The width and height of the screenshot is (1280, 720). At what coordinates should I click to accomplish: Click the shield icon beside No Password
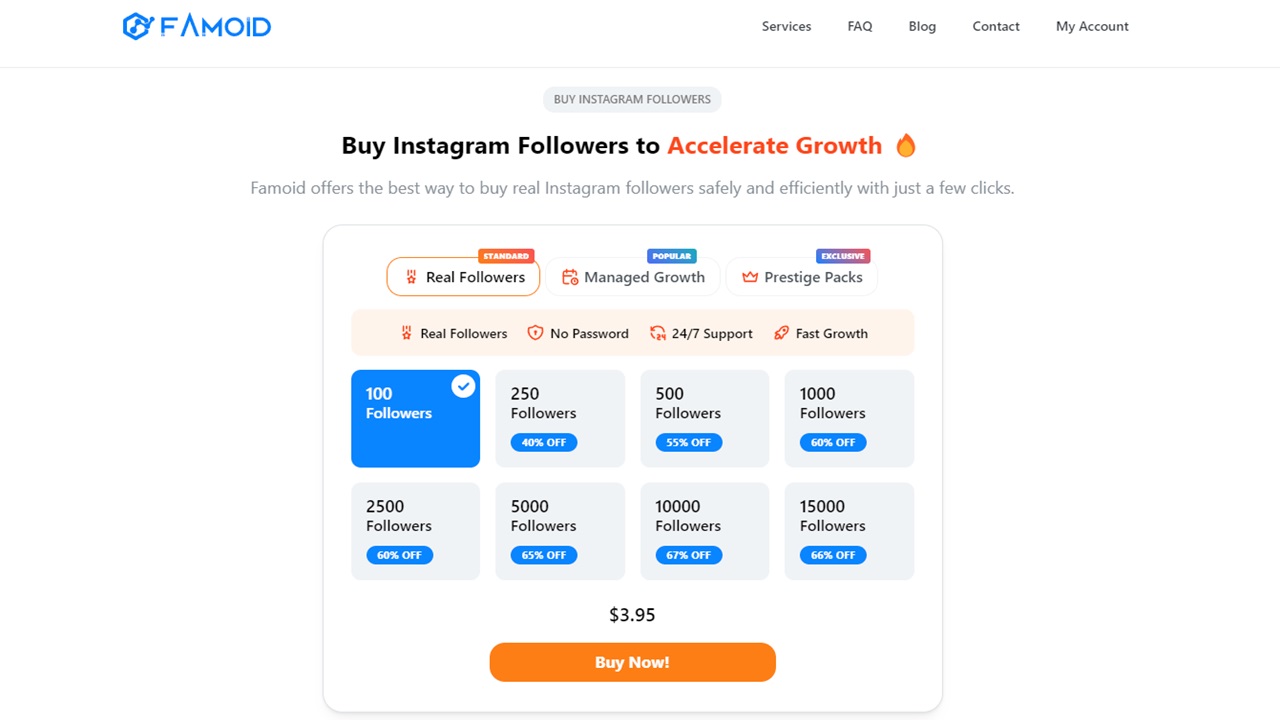point(535,333)
